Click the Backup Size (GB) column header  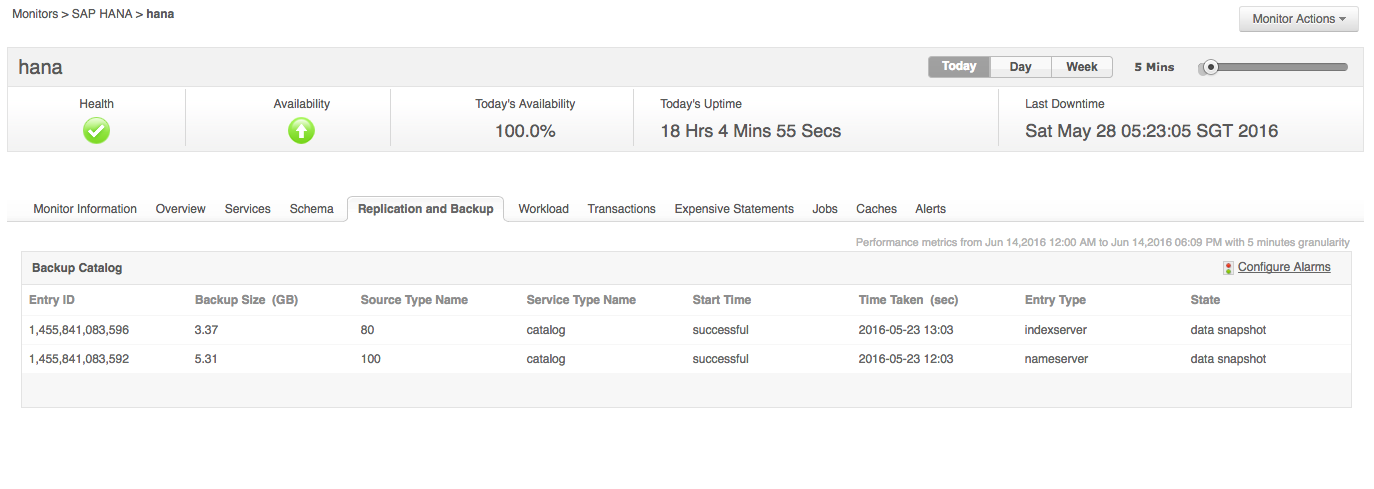pyautogui.click(x=246, y=300)
